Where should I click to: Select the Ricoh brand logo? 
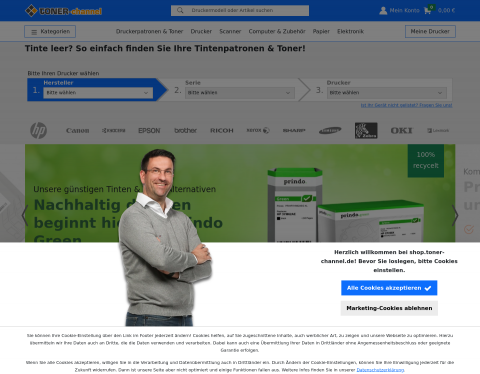tap(222, 130)
